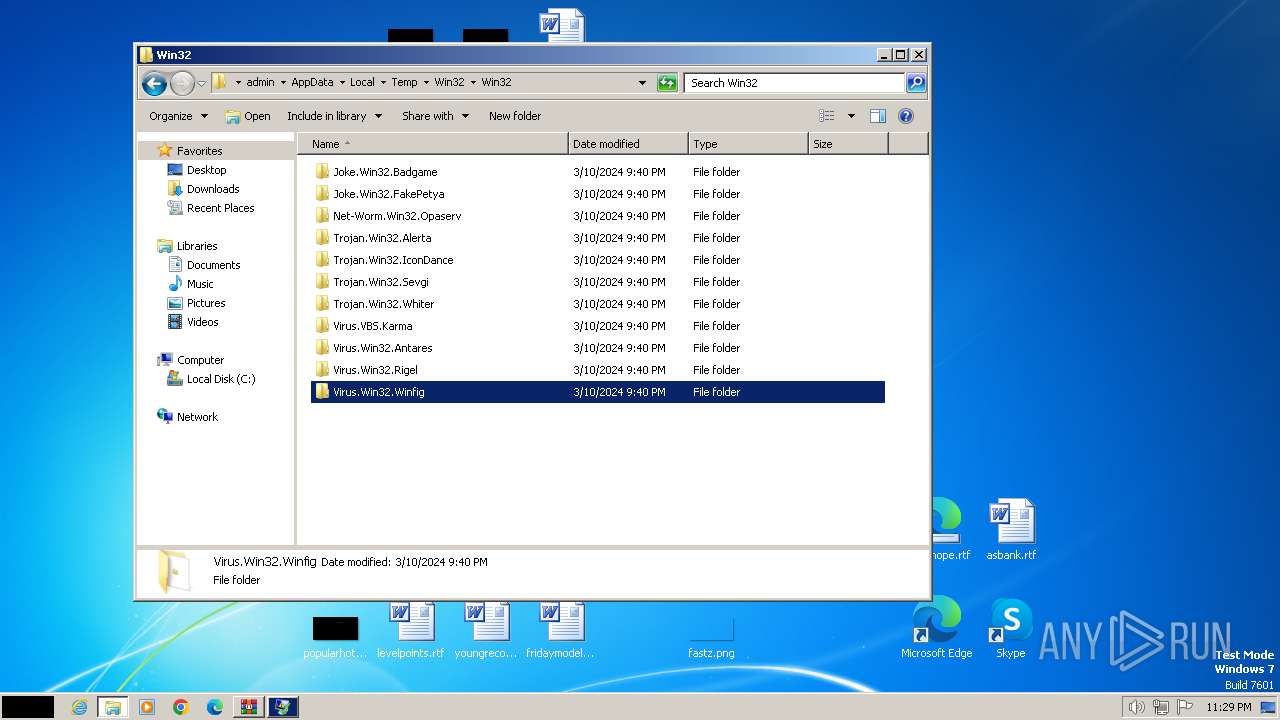Click the Back navigation arrow
This screenshot has height=720, width=1280.
pos(154,83)
